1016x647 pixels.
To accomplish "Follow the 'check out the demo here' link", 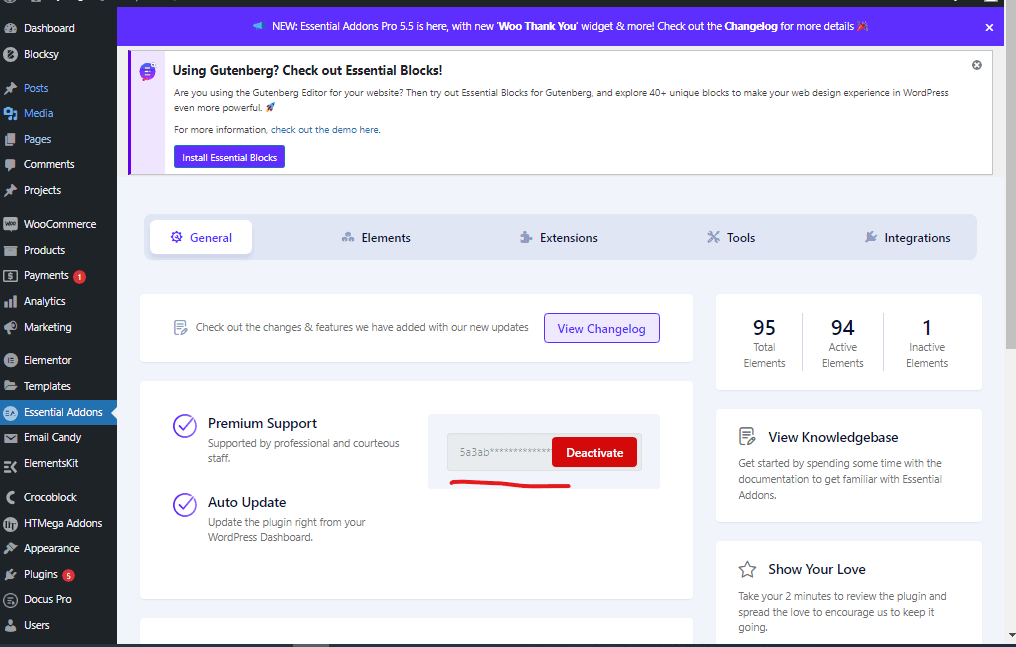I will tap(325, 130).
